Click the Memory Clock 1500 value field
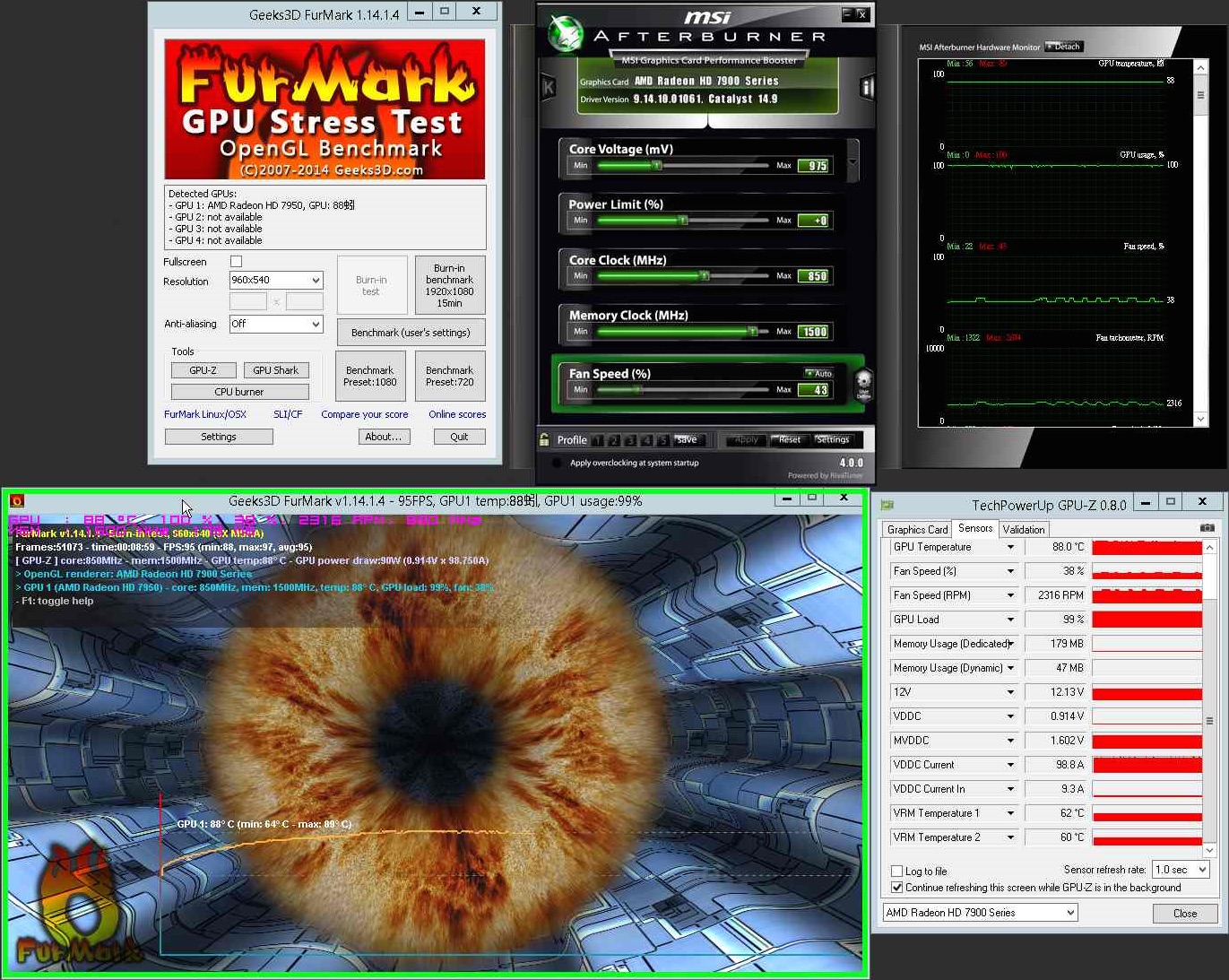Viewport: 1229px width, 980px height. [815, 332]
